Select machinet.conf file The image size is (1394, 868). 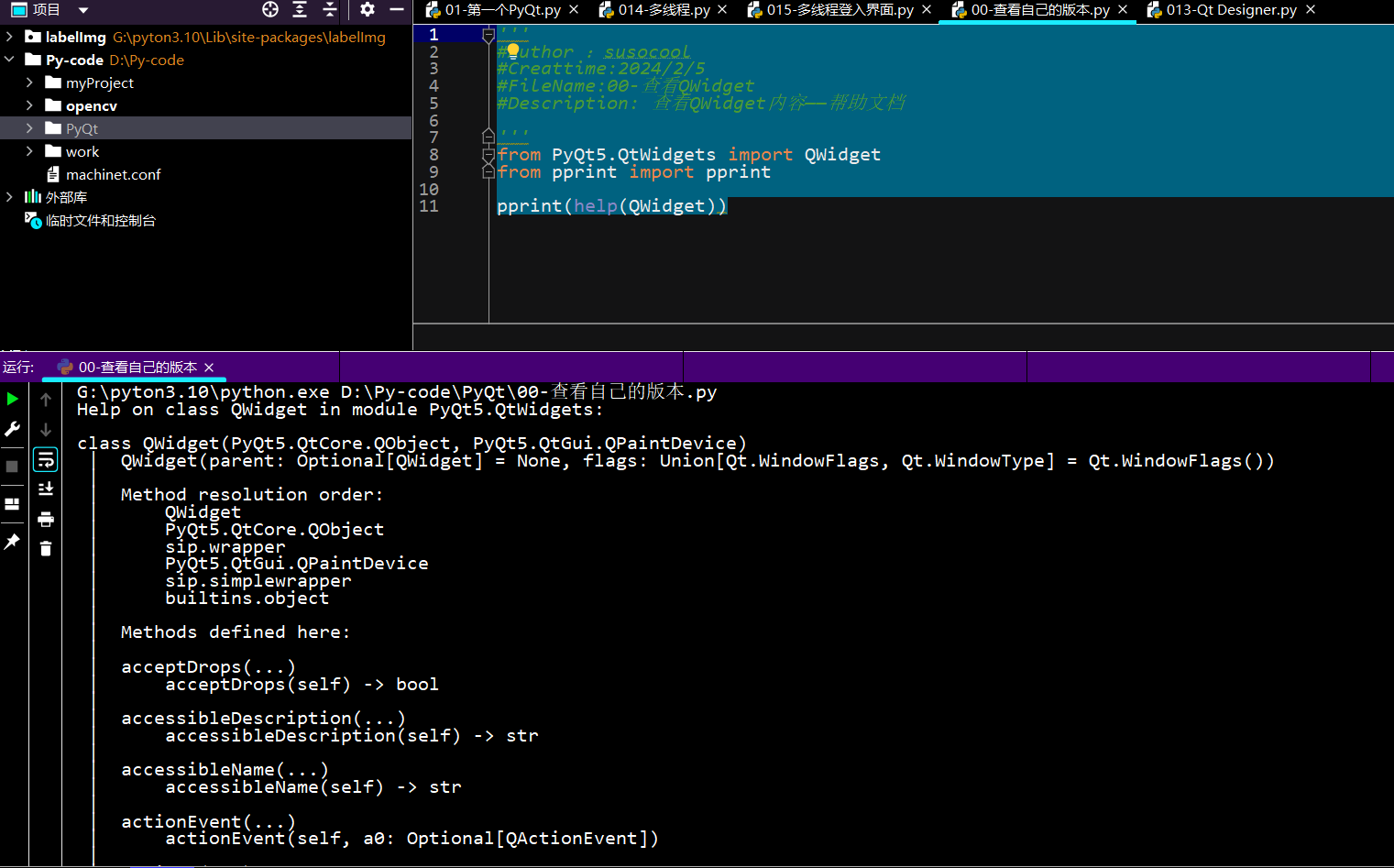pos(113,174)
